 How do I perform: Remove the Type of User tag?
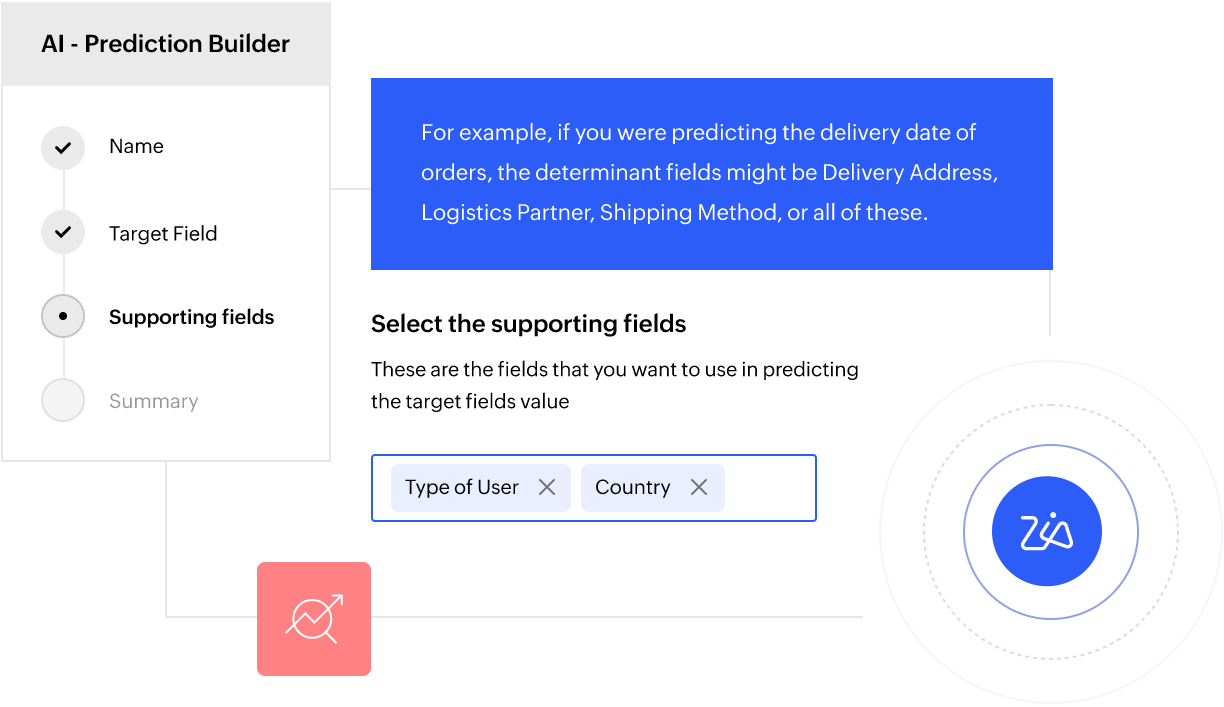(x=547, y=487)
